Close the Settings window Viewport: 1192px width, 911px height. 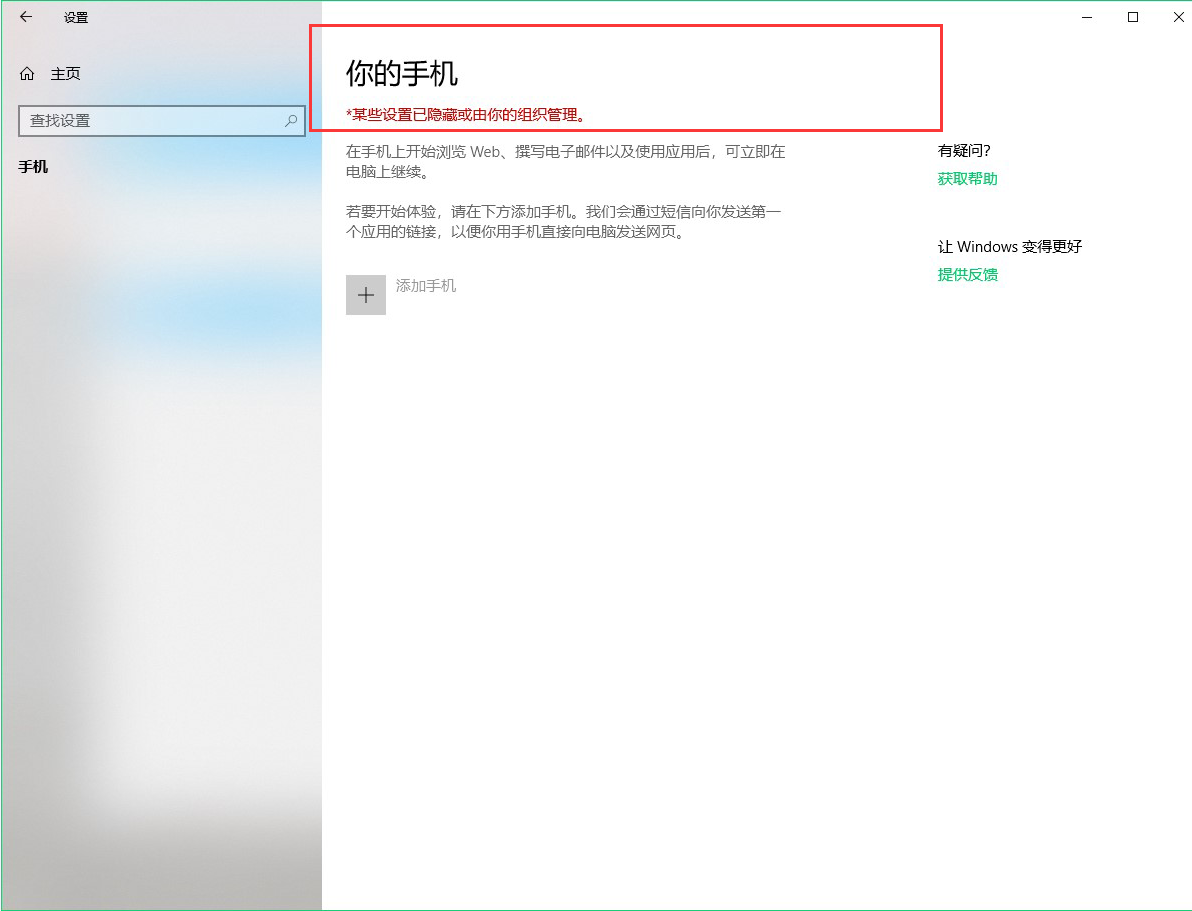click(1177, 17)
